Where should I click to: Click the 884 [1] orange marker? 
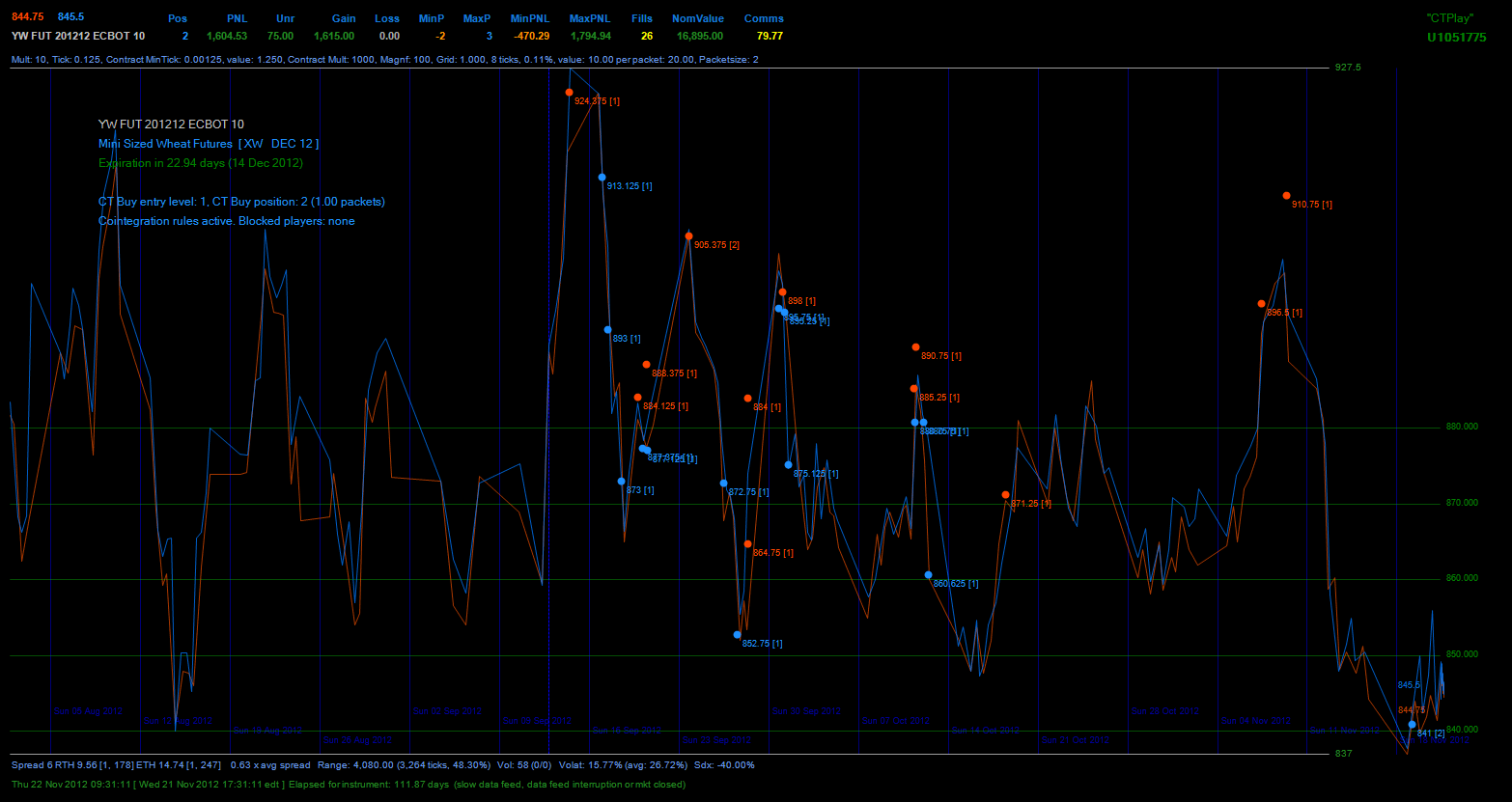click(747, 399)
